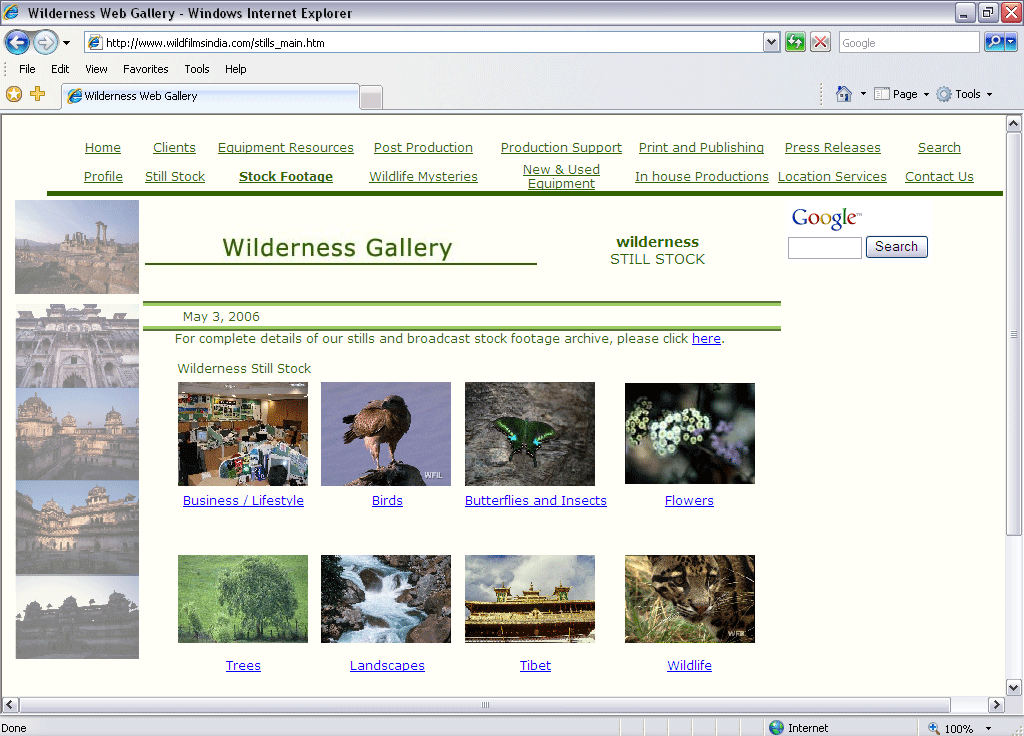Open the Favorites Center star icon

pyautogui.click(x=14, y=94)
